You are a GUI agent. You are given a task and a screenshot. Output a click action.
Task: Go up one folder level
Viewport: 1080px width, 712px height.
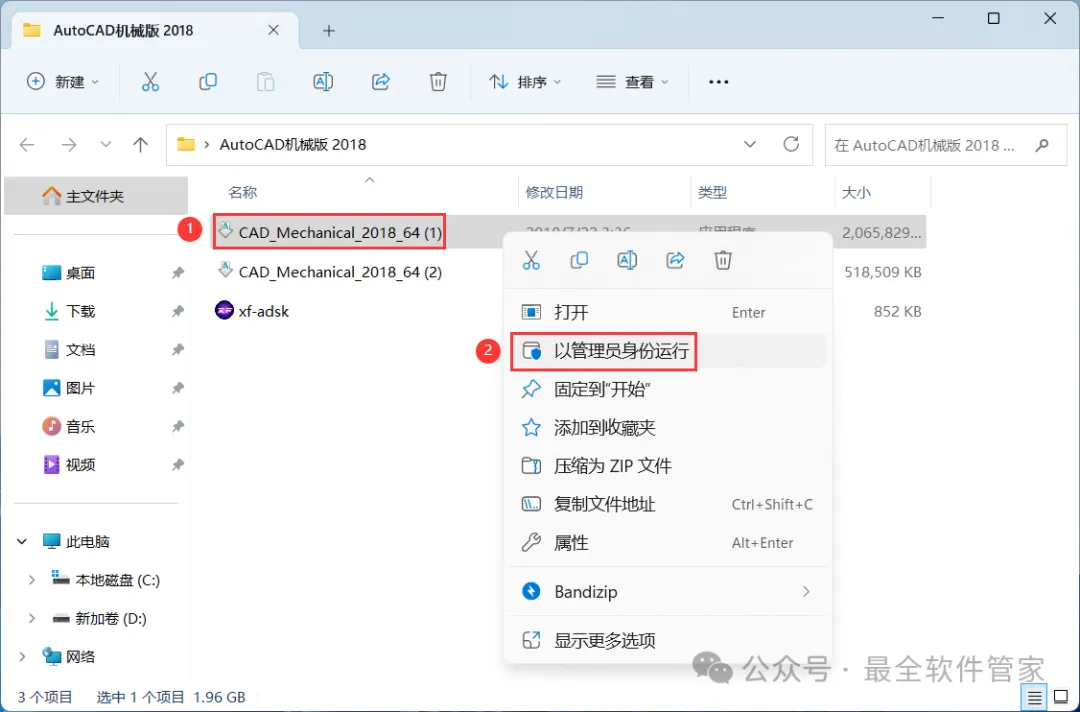[141, 145]
